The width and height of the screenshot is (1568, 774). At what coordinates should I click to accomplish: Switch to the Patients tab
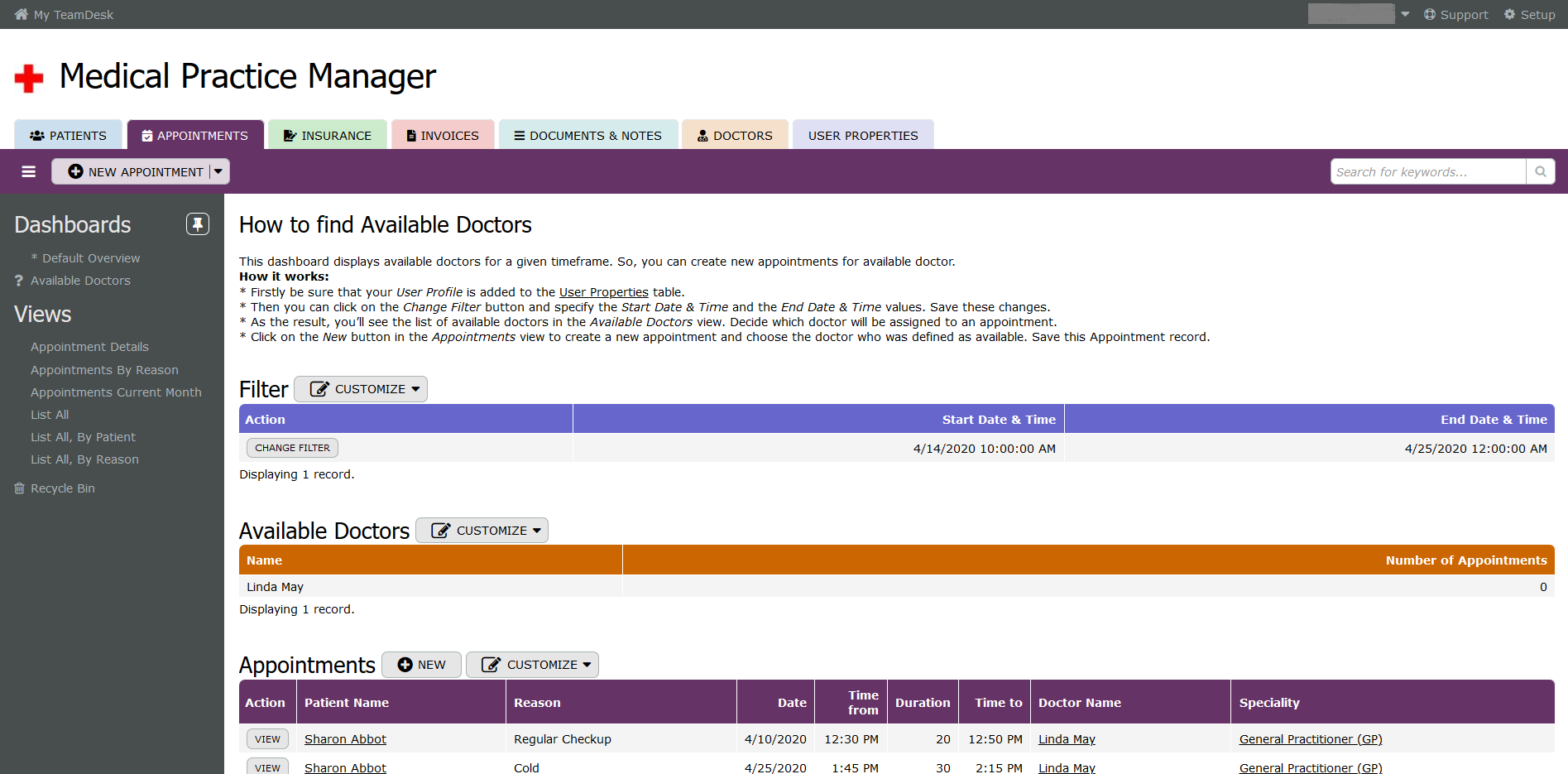coord(69,135)
